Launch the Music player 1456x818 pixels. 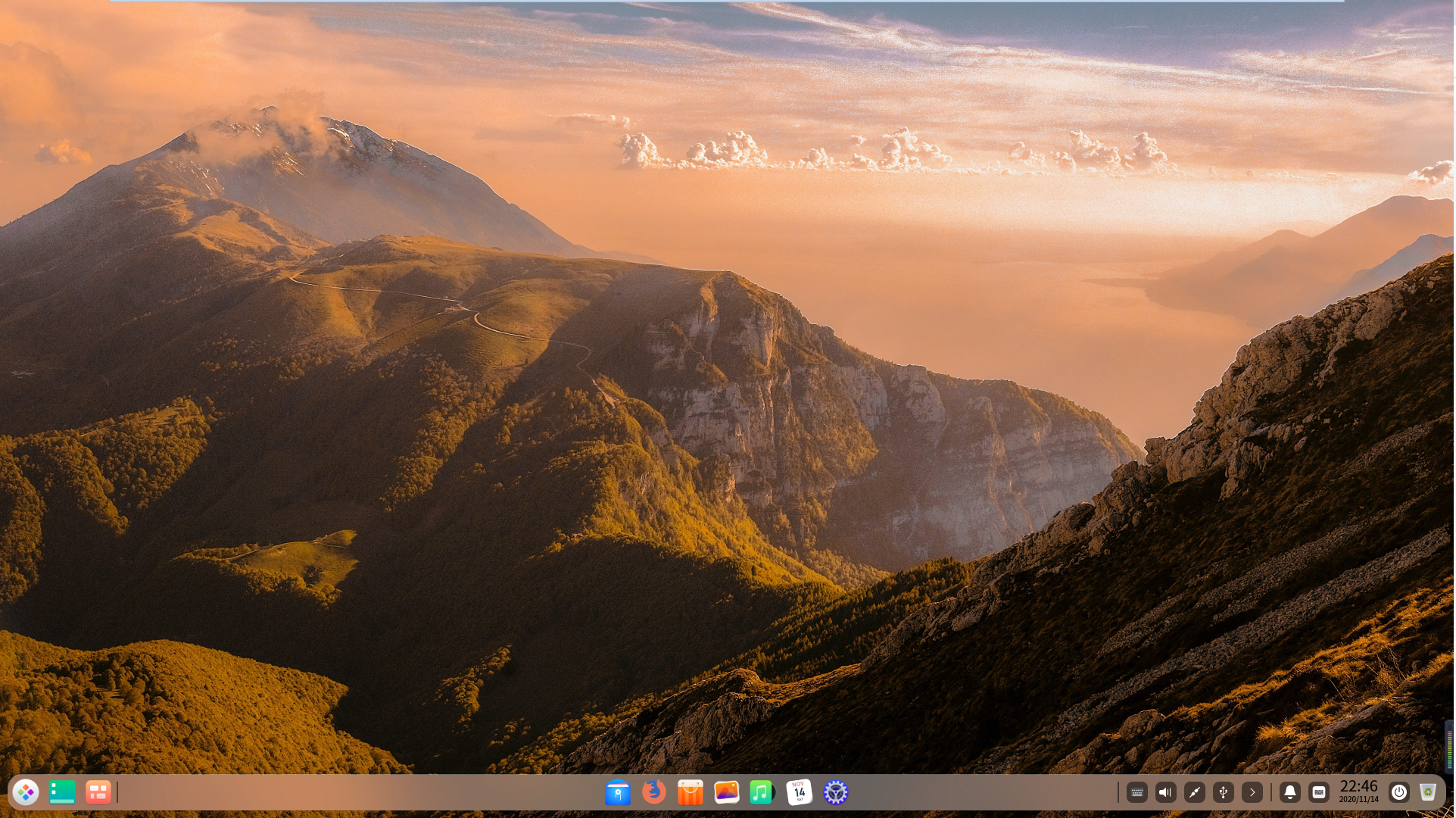click(x=762, y=792)
